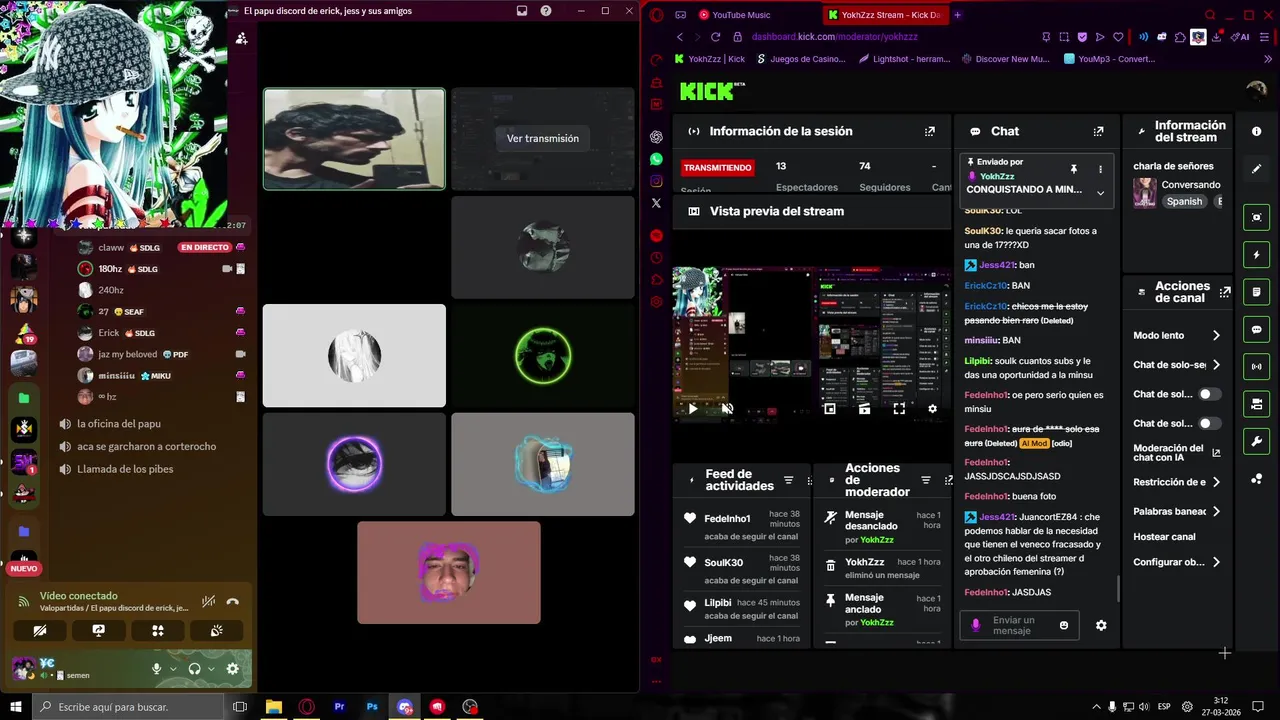Open Discord user settings gear
1280x720 pixels.
[233, 669]
